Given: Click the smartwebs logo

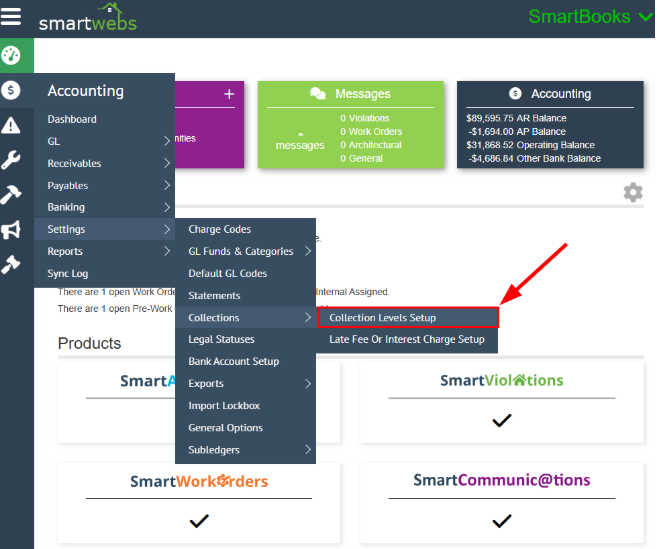Looking at the screenshot, I should click(88, 18).
